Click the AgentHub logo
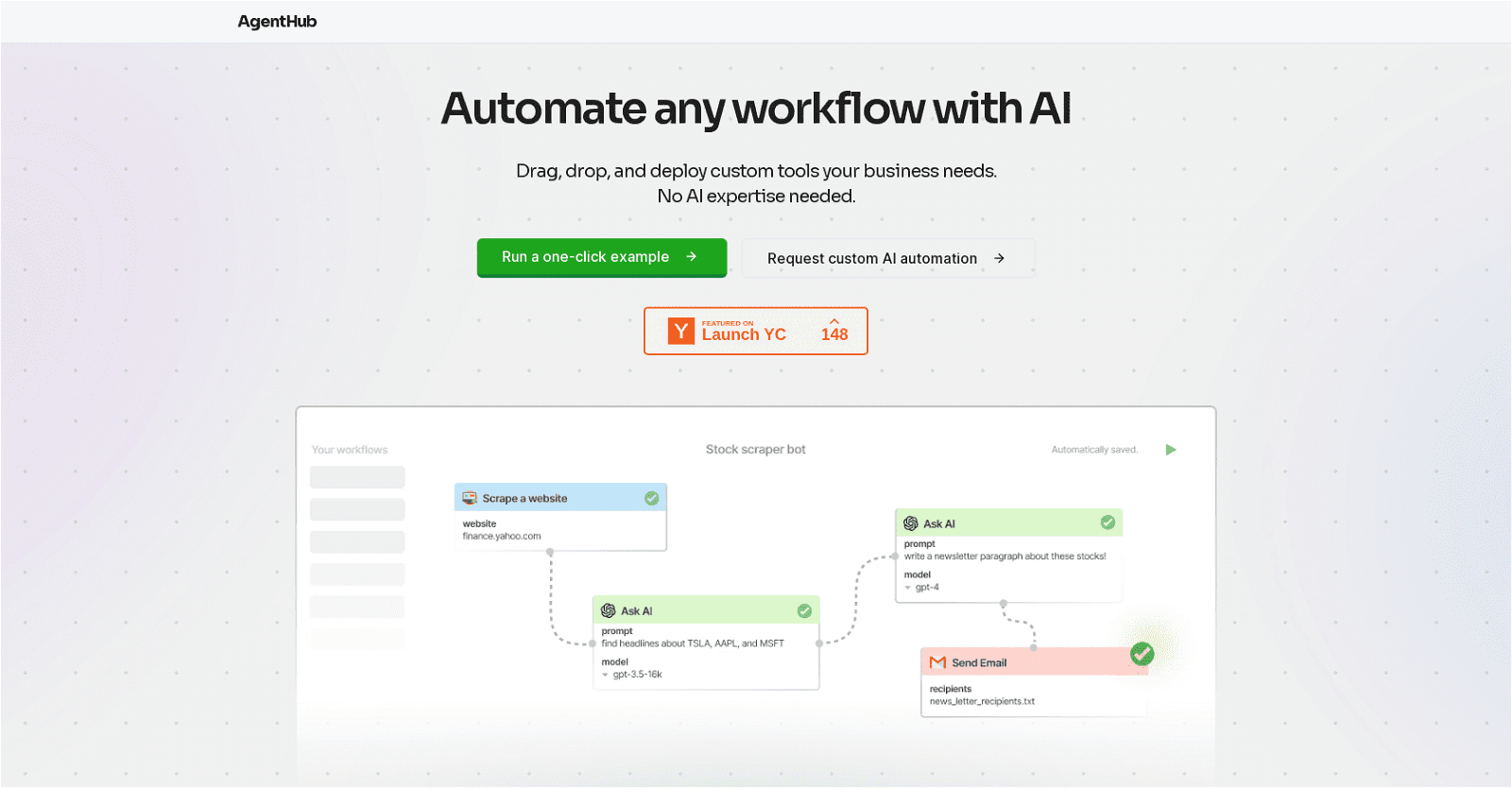The image size is (1512, 788). click(x=277, y=22)
